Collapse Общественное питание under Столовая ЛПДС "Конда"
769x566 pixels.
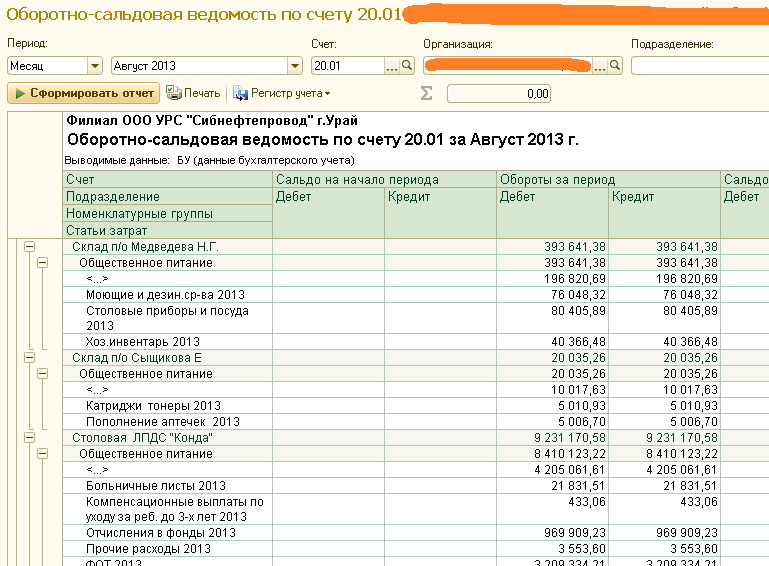(x=42, y=453)
